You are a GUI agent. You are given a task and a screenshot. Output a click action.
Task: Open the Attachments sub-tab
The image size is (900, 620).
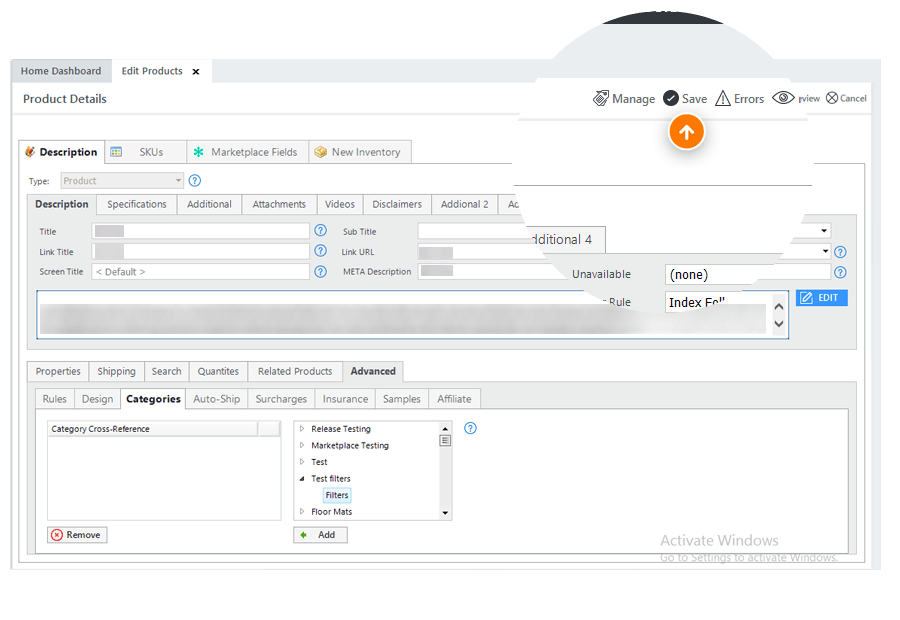coord(279,204)
